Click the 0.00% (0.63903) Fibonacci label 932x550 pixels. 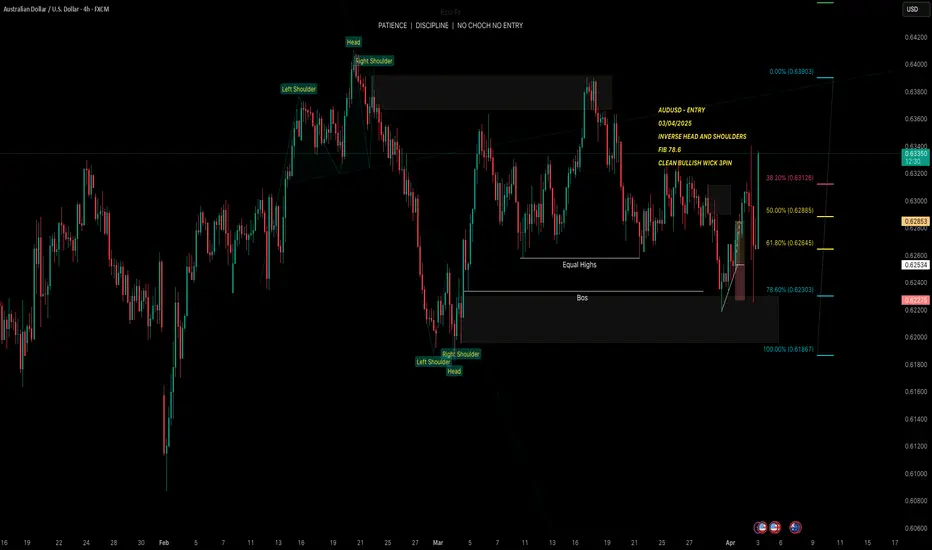pos(791,71)
